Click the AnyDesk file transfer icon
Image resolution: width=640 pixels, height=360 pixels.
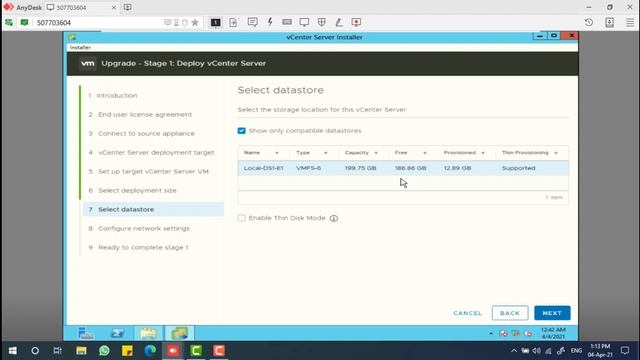233,22
